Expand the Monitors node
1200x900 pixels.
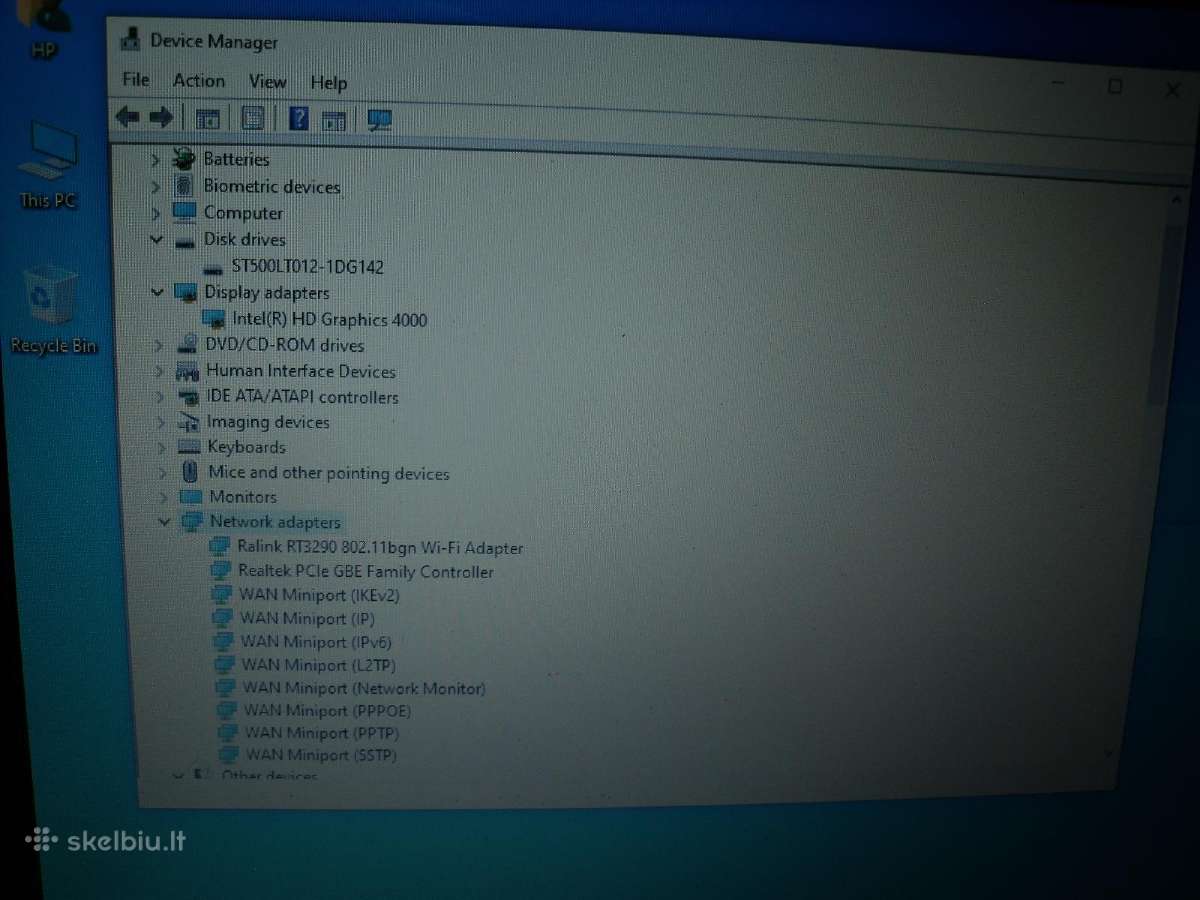(162, 496)
